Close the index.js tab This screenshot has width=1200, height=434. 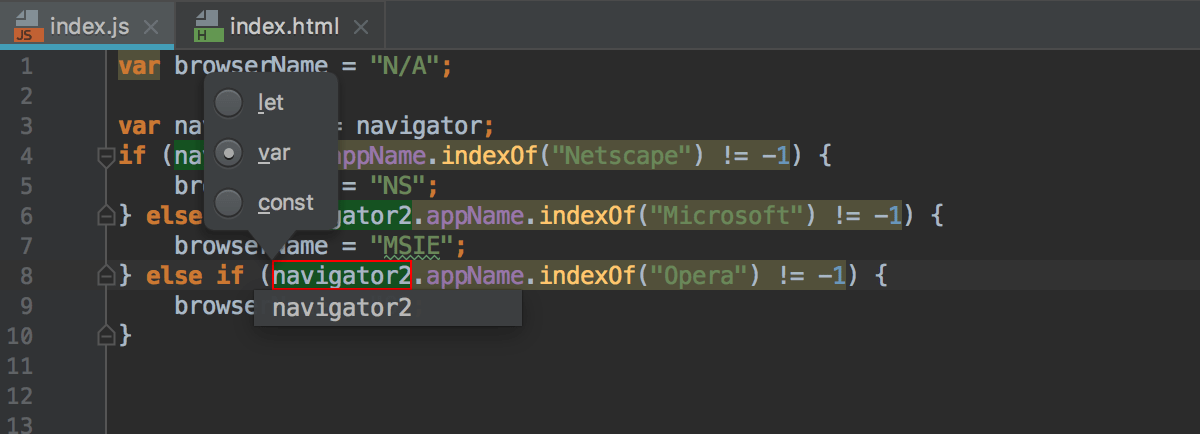(152, 26)
